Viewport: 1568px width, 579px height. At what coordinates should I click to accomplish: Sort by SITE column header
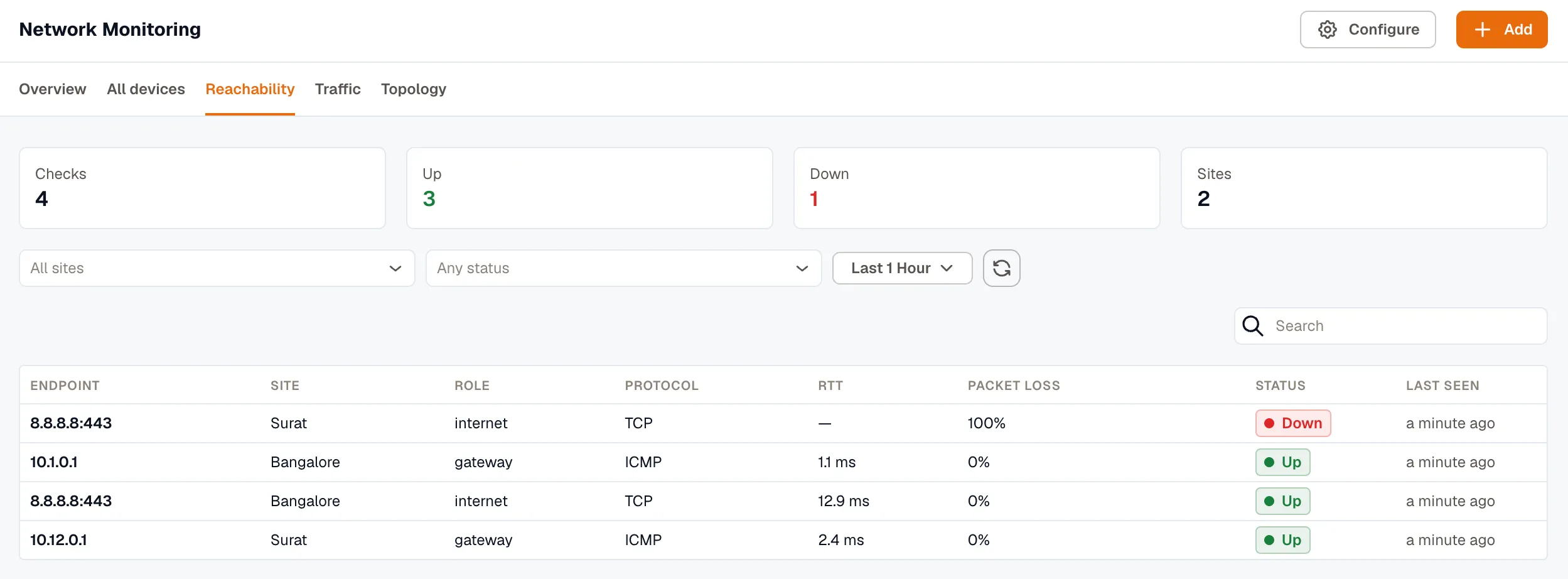click(x=285, y=386)
